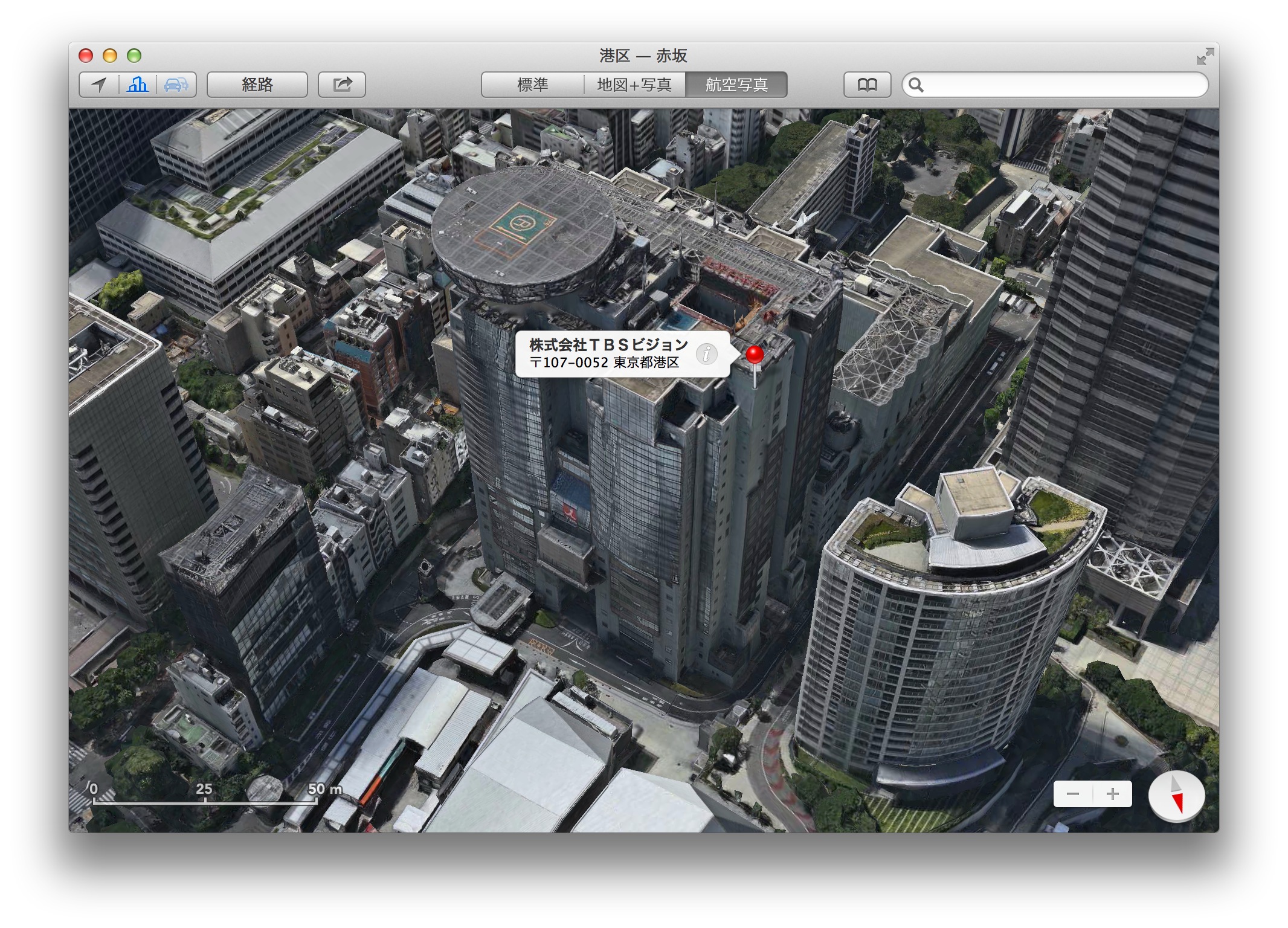The height and width of the screenshot is (928, 1288).
Task: Open the bookmarks book icon
Action: click(x=867, y=85)
